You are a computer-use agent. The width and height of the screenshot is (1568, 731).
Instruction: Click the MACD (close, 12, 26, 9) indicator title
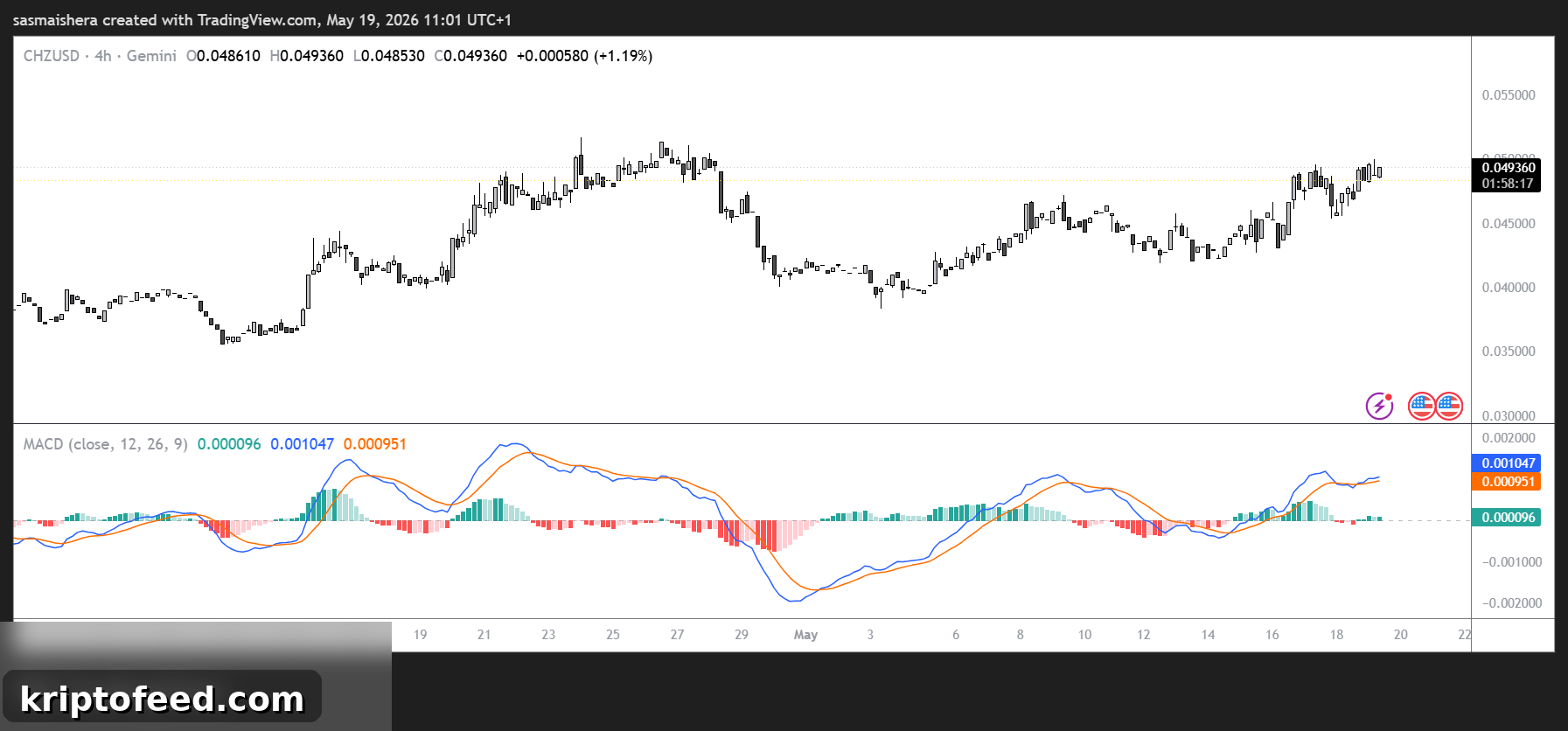[106, 444]
